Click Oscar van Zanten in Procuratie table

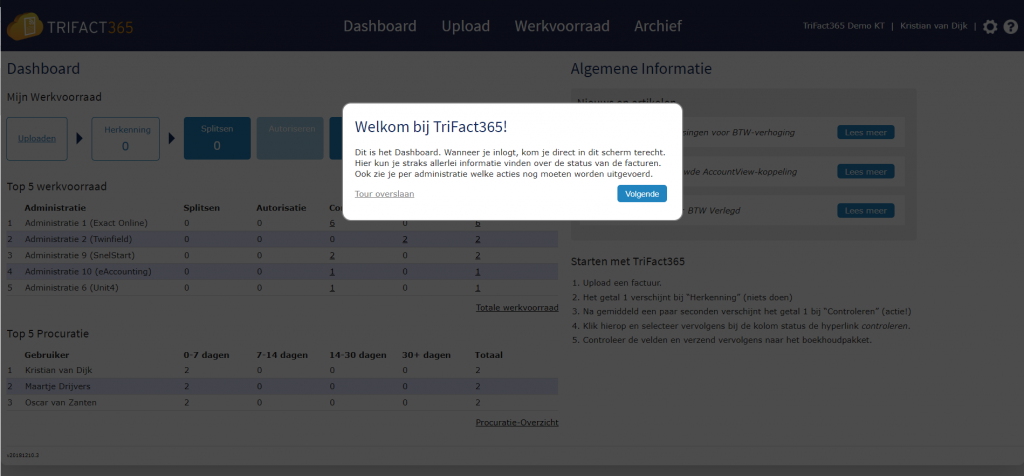[61, 403]
